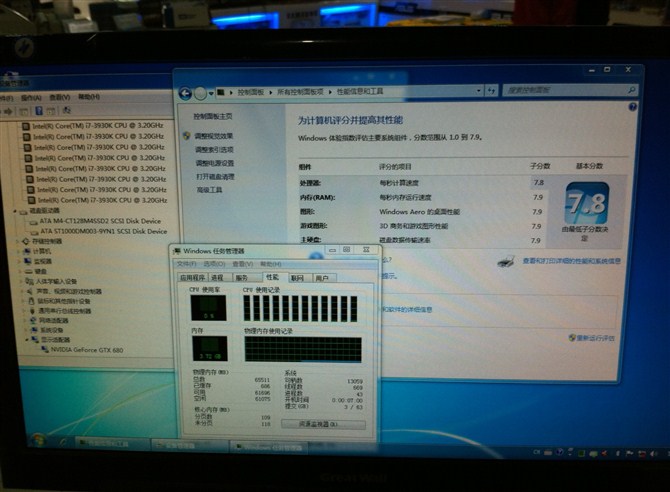Open Task Manager 文件(F) menu
This screenshot has width=670, height=492.
[x=187, y=264]
